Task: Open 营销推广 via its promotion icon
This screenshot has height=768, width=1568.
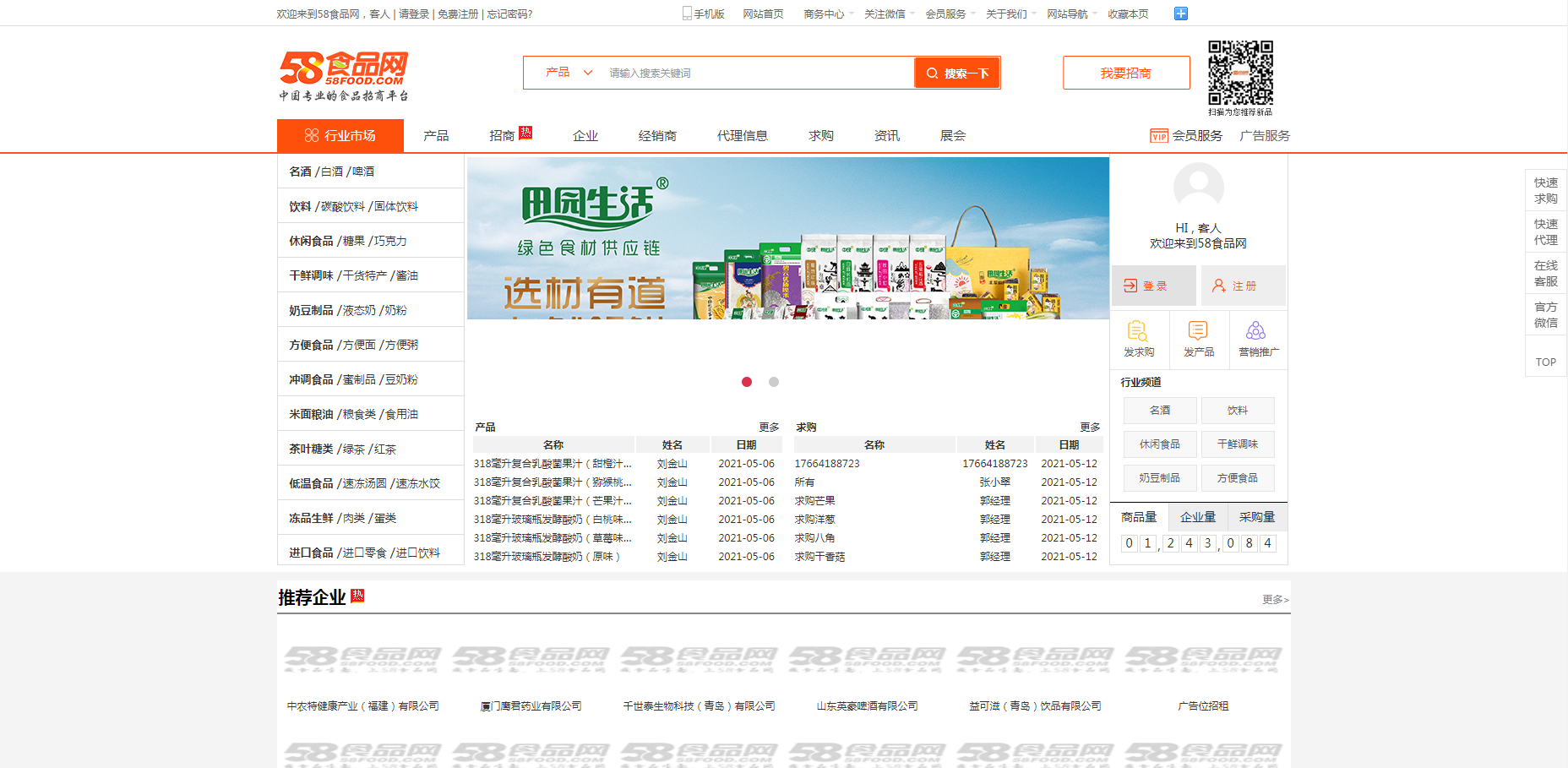Action: (1256, 335)
